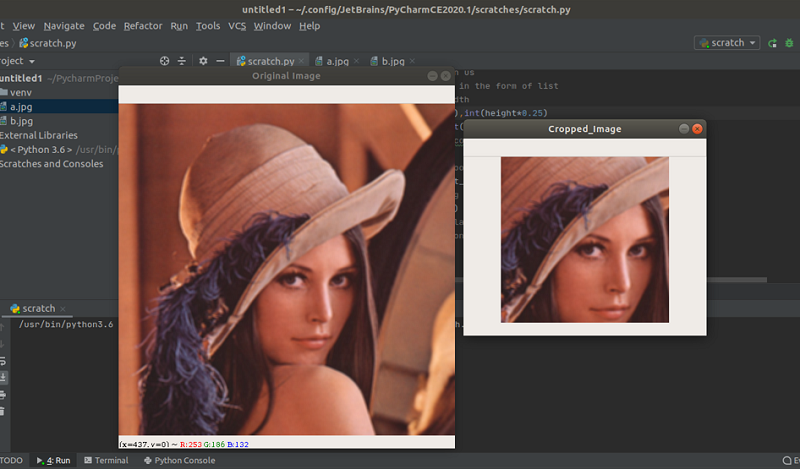
Task: Close the Original Image window
Action: coord(445,76)
